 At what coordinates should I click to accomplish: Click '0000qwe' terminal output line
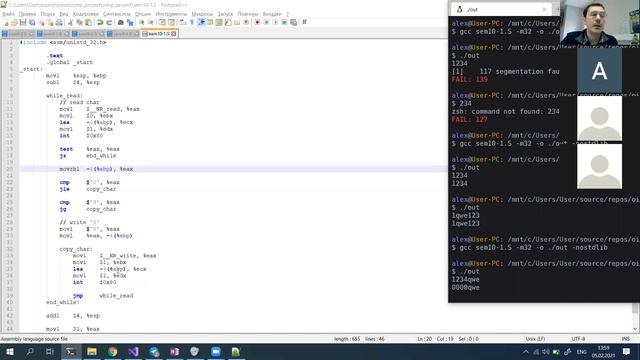tap(465, 287)
